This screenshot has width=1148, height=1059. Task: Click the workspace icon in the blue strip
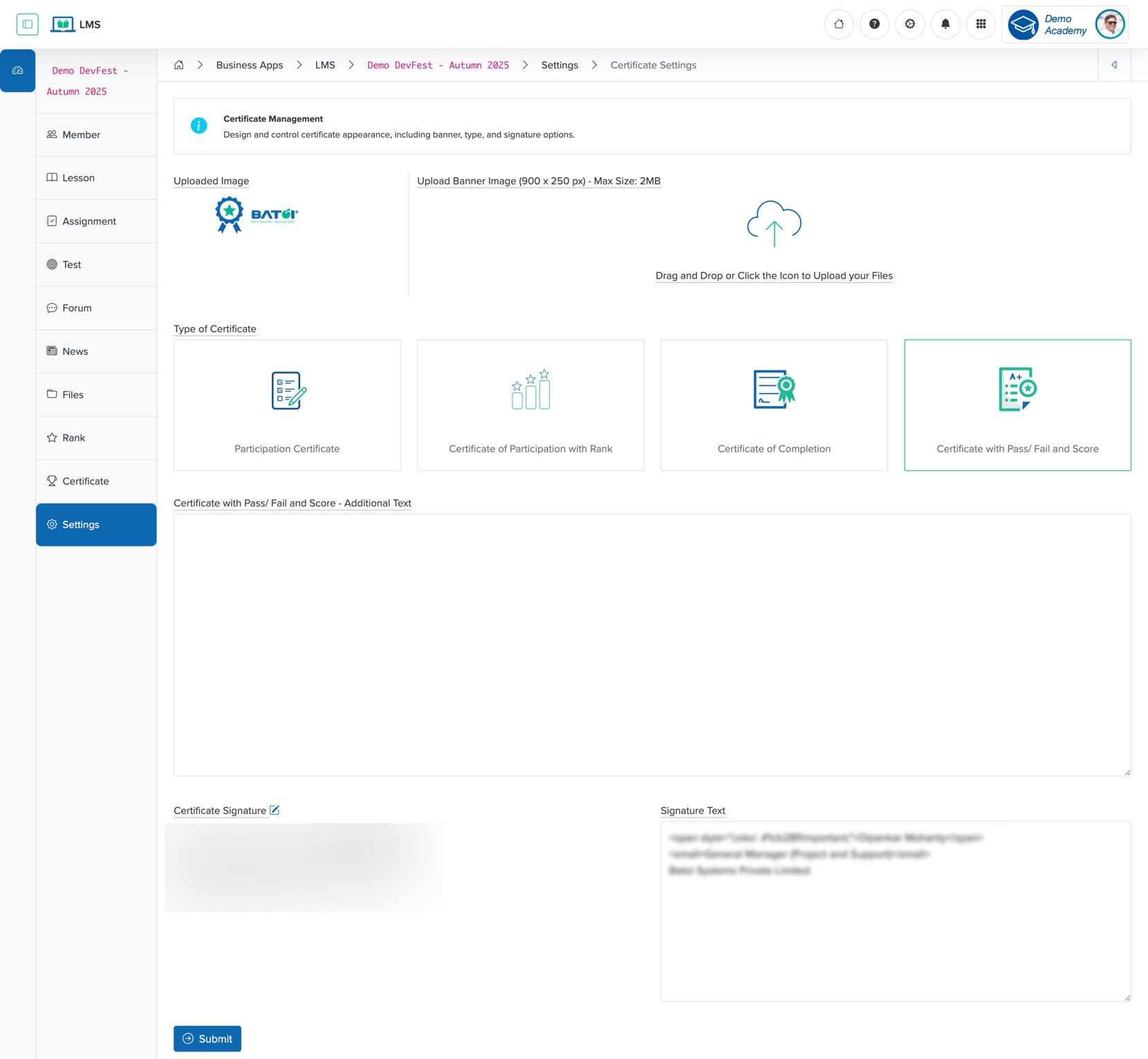pos(17,69)
